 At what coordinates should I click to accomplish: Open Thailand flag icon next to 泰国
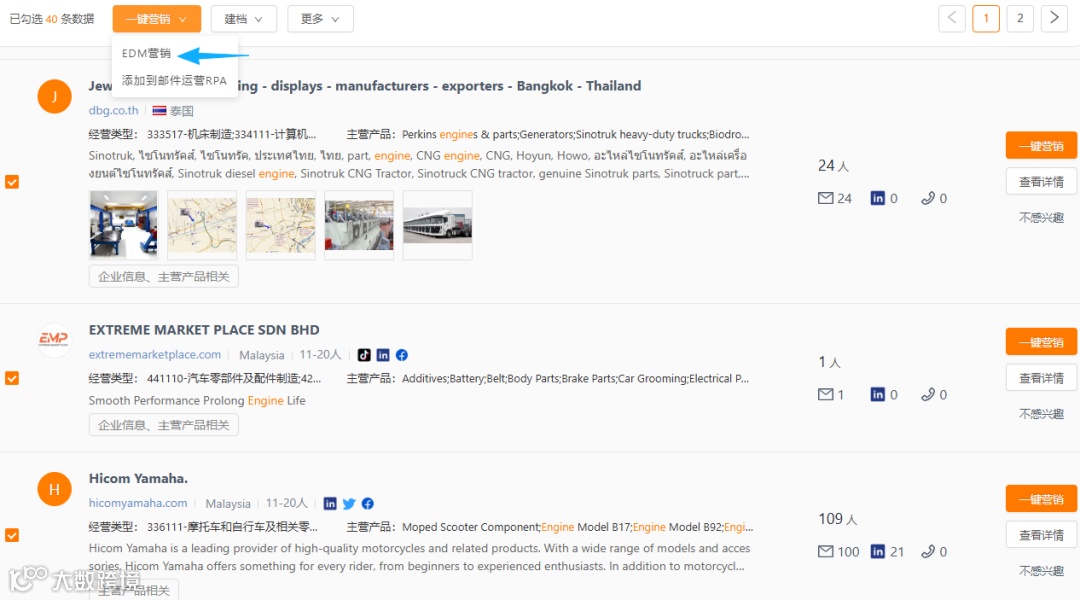click(x=159, y=110)
